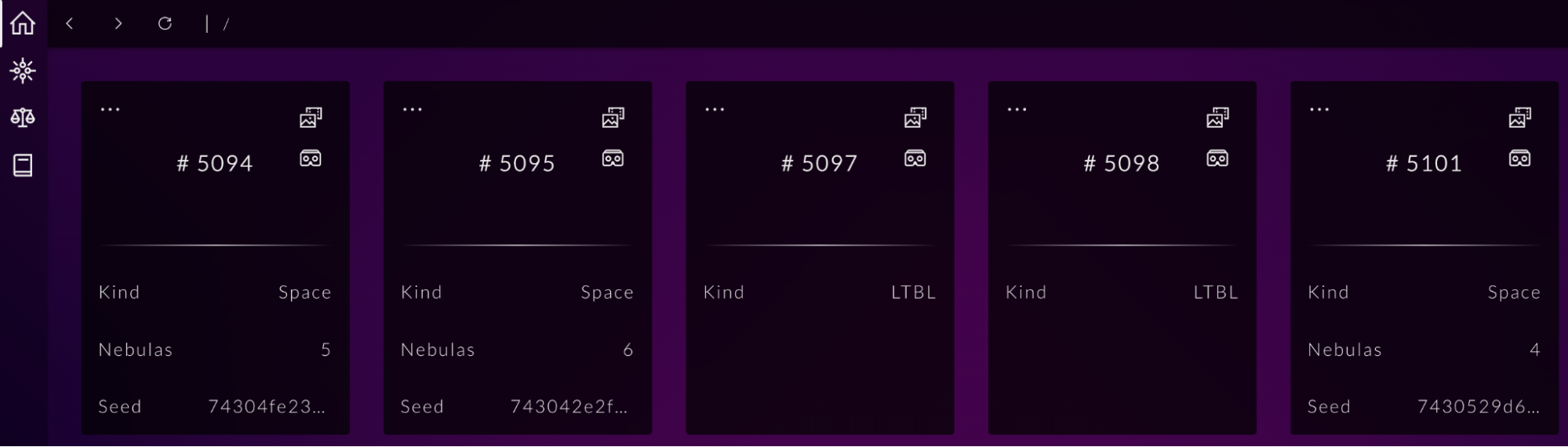Click the # 5095 card title
The width and height of the screenshot is (1568, 447).
[x=517, y=163]
